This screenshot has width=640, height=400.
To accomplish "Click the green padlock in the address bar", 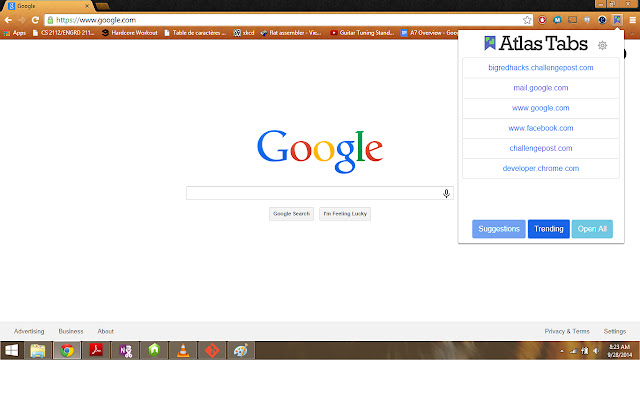I will click(x=50, y=20).
